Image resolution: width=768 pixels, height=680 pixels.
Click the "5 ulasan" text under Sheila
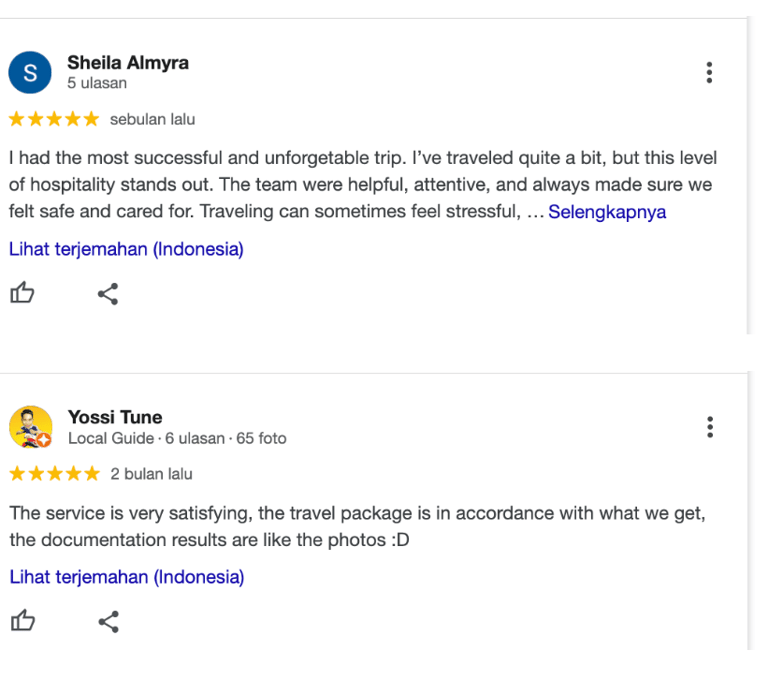97,84
